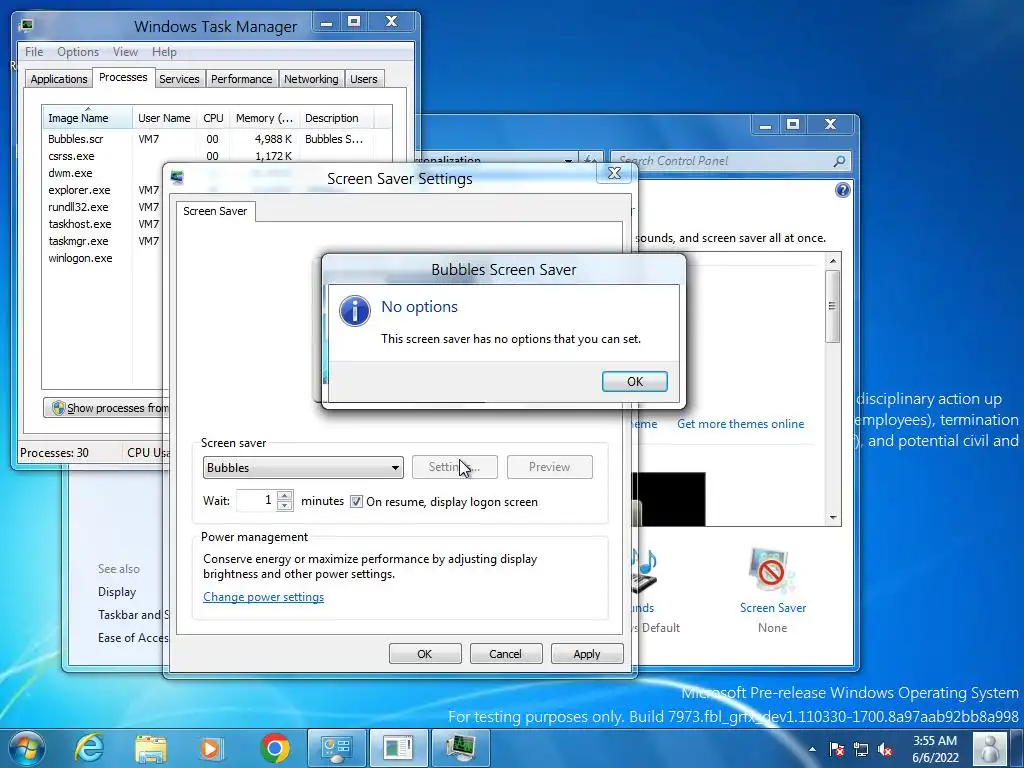Switch to Users tab in Task Manager
Image resolution: width=1024 pixels, height=768 pixels.
tap(363, 79)
